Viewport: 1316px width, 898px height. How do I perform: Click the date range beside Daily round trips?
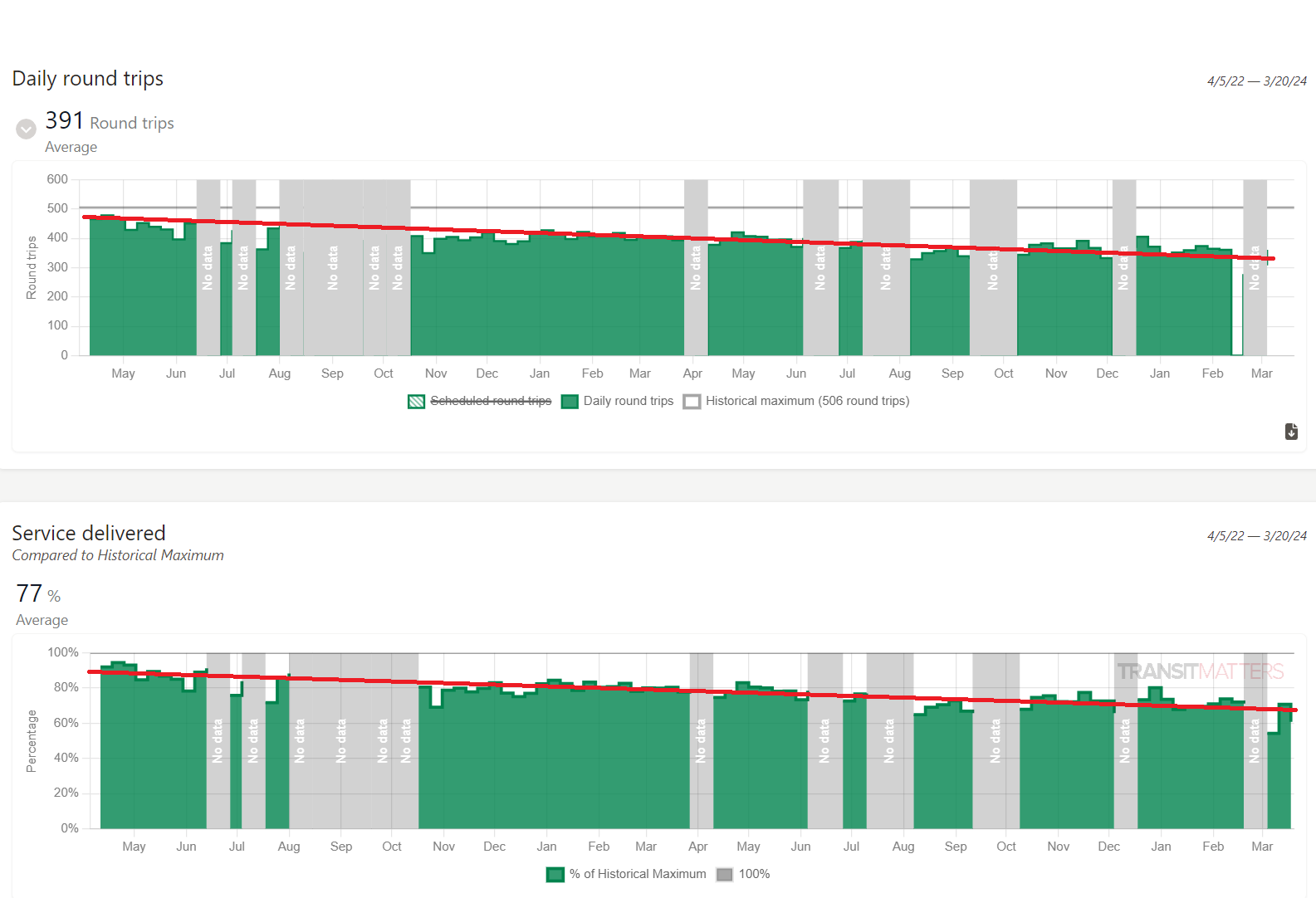point(1256,81)
